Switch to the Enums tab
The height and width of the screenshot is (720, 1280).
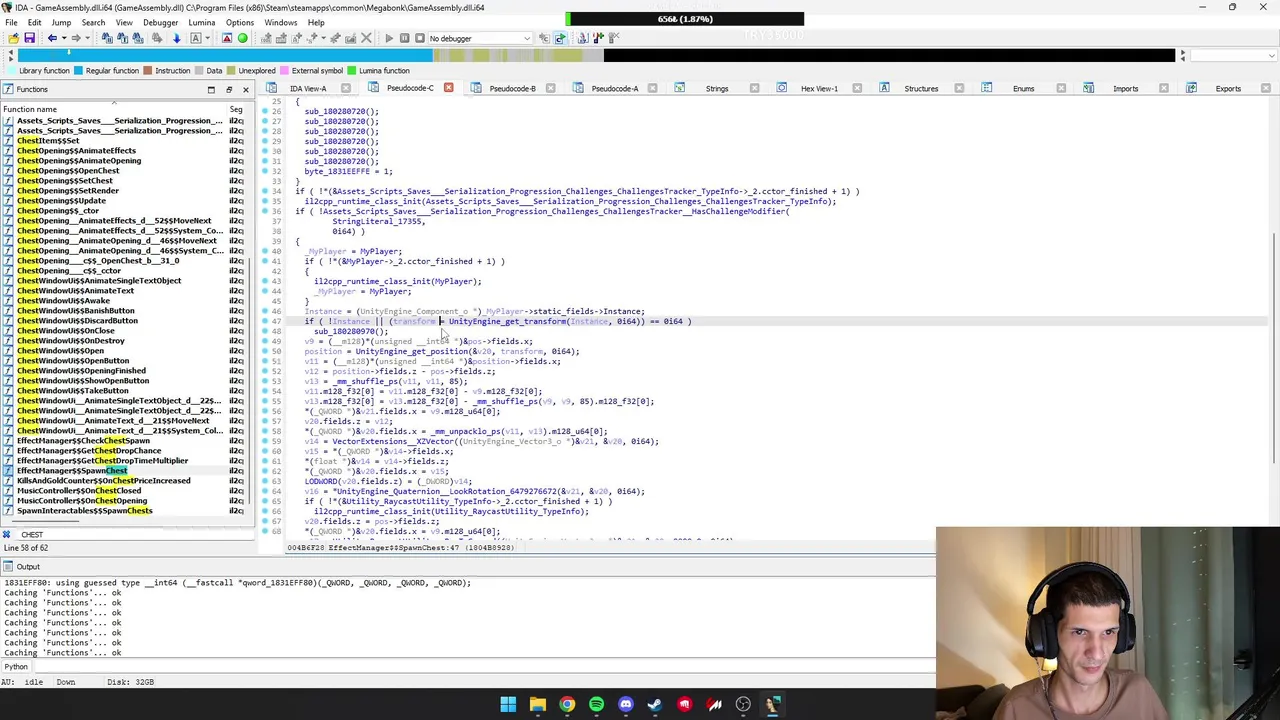(x=1023, y=88)
